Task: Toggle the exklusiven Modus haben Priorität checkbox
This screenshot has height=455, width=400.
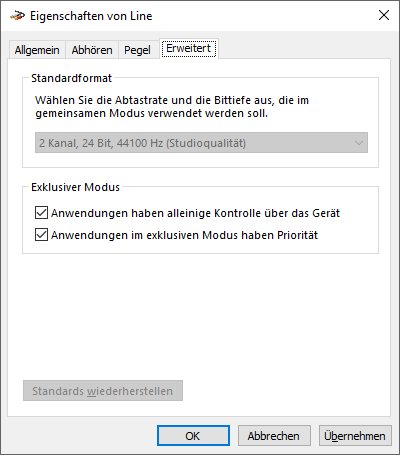Action: pos(41,235)
